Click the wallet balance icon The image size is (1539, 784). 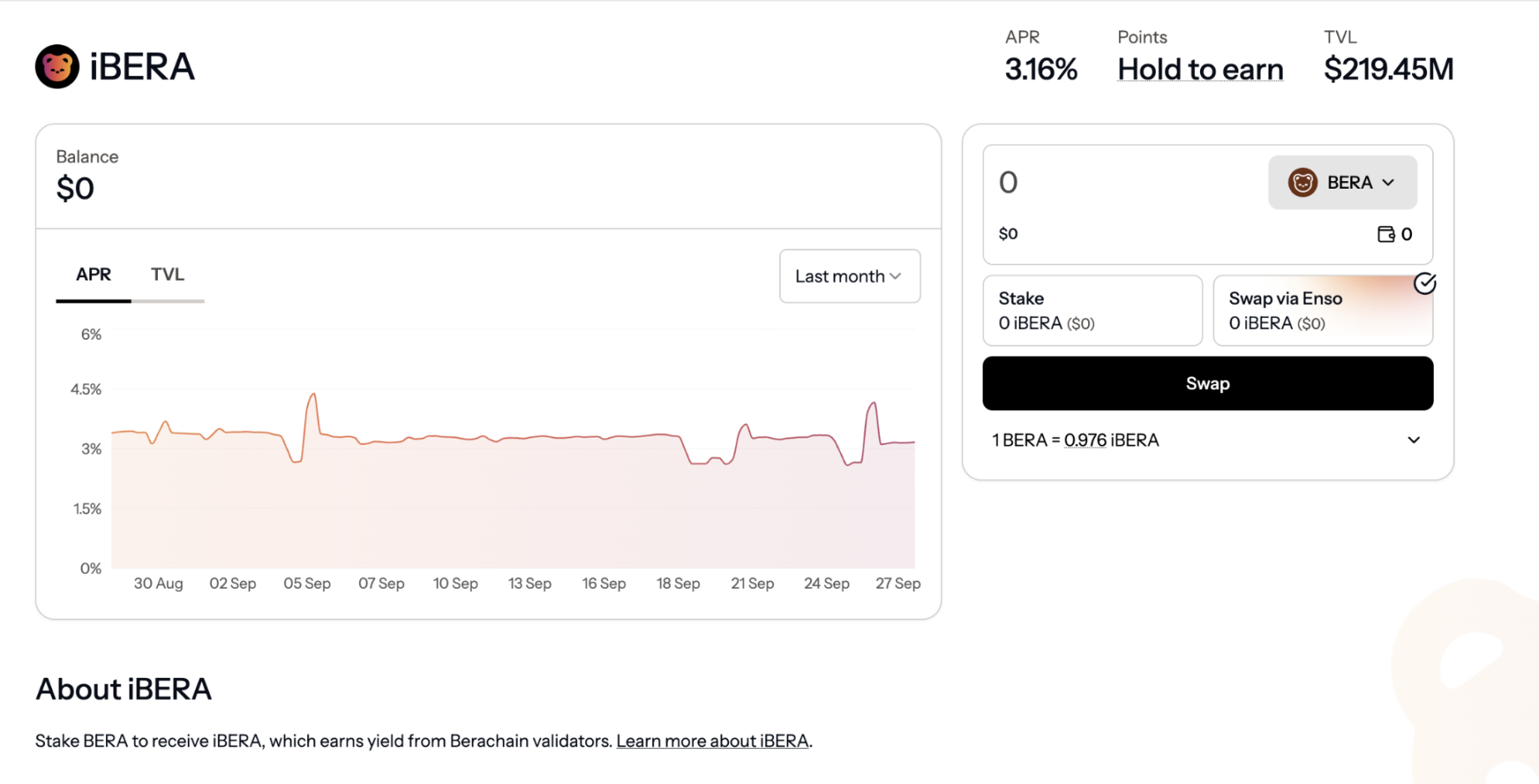click(x=1385, y=235)
